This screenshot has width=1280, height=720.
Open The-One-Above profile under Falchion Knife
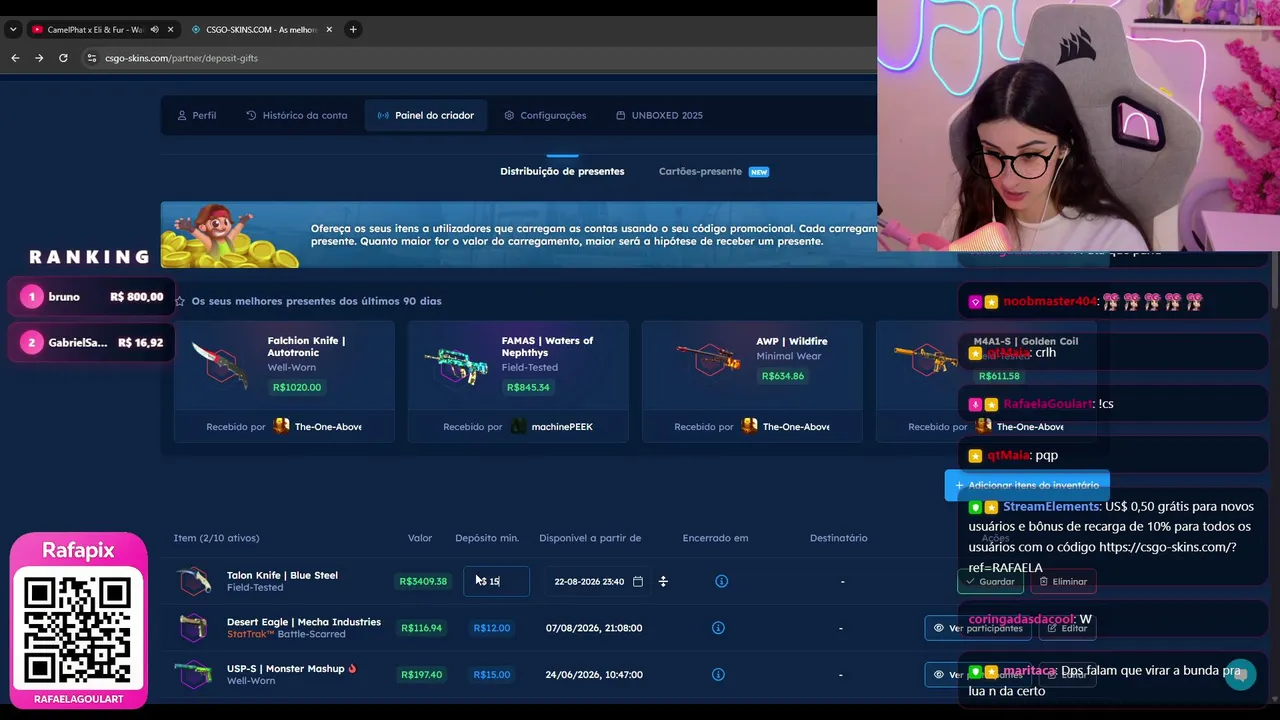(319, 427)
